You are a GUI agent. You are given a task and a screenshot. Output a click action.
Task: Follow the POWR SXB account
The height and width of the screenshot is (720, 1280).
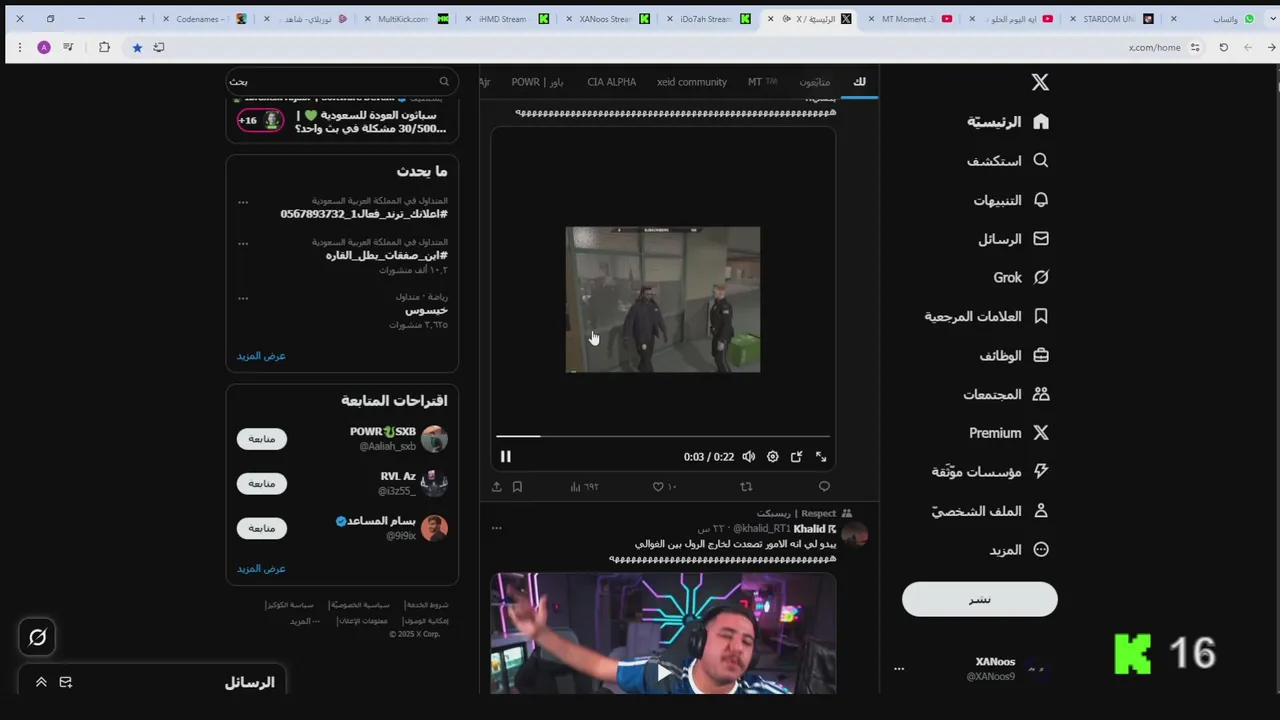coord(261,439)
